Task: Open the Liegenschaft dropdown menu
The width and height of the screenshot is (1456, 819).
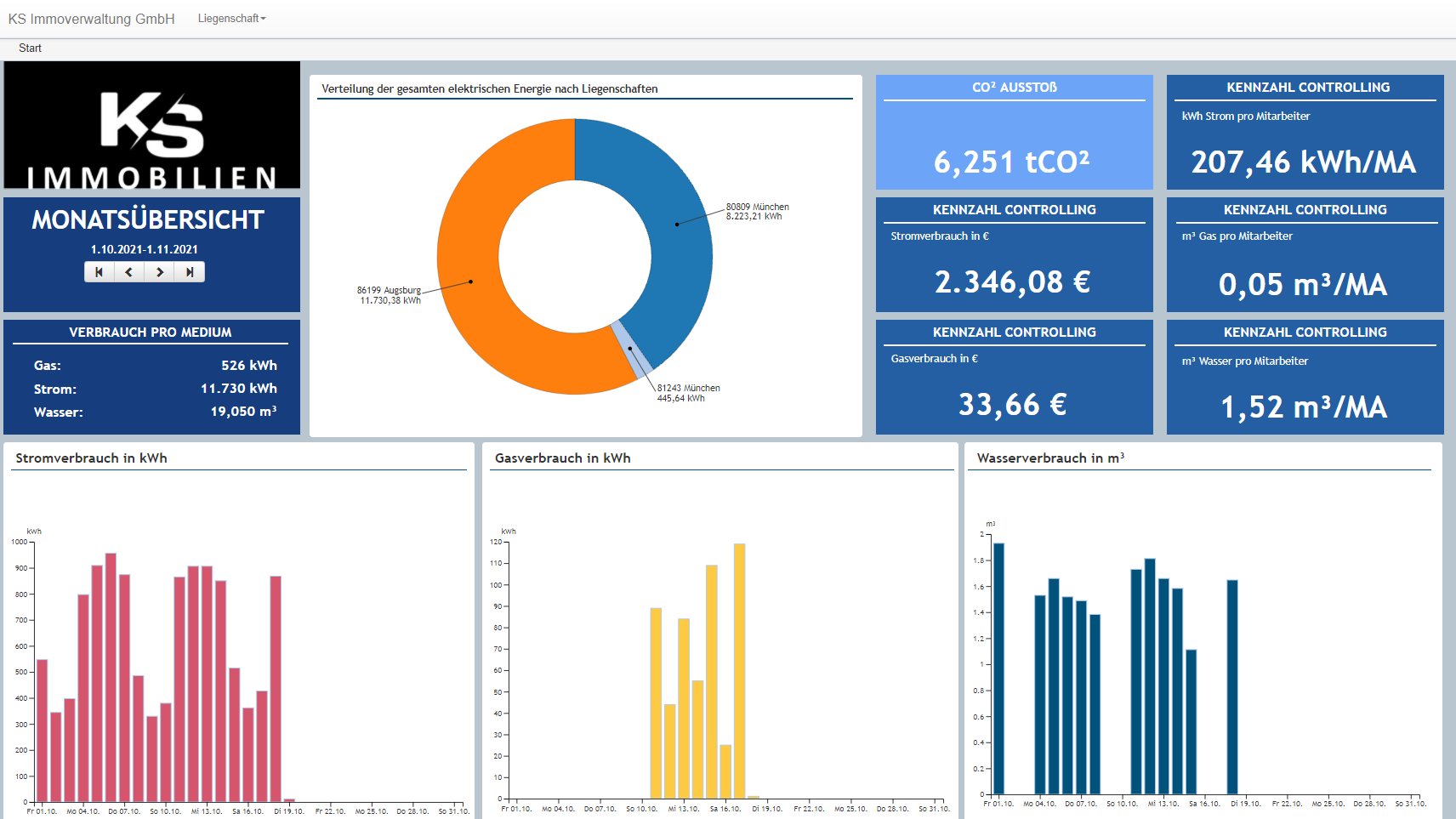Action: 231,19
